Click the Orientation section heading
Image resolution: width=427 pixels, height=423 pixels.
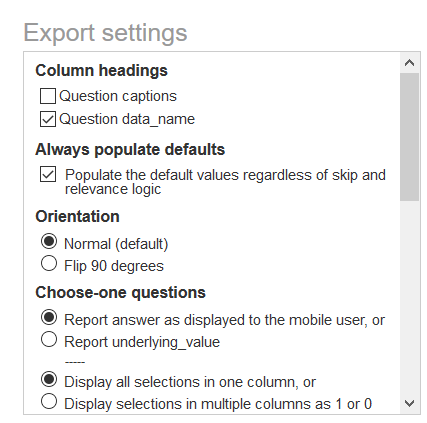77,217
